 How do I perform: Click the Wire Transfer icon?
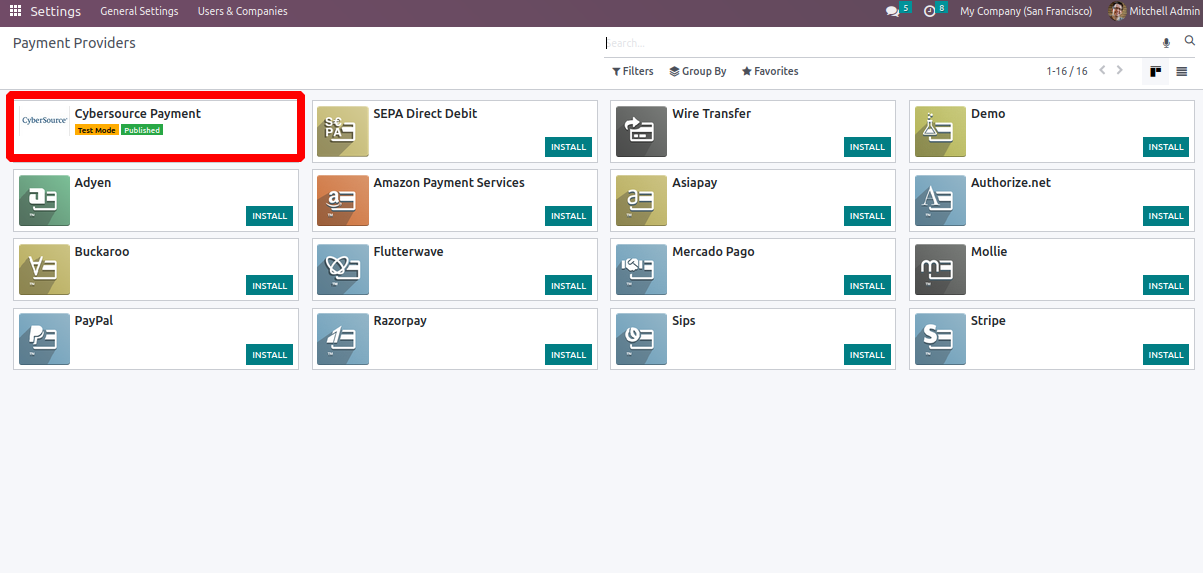(642, 132)
